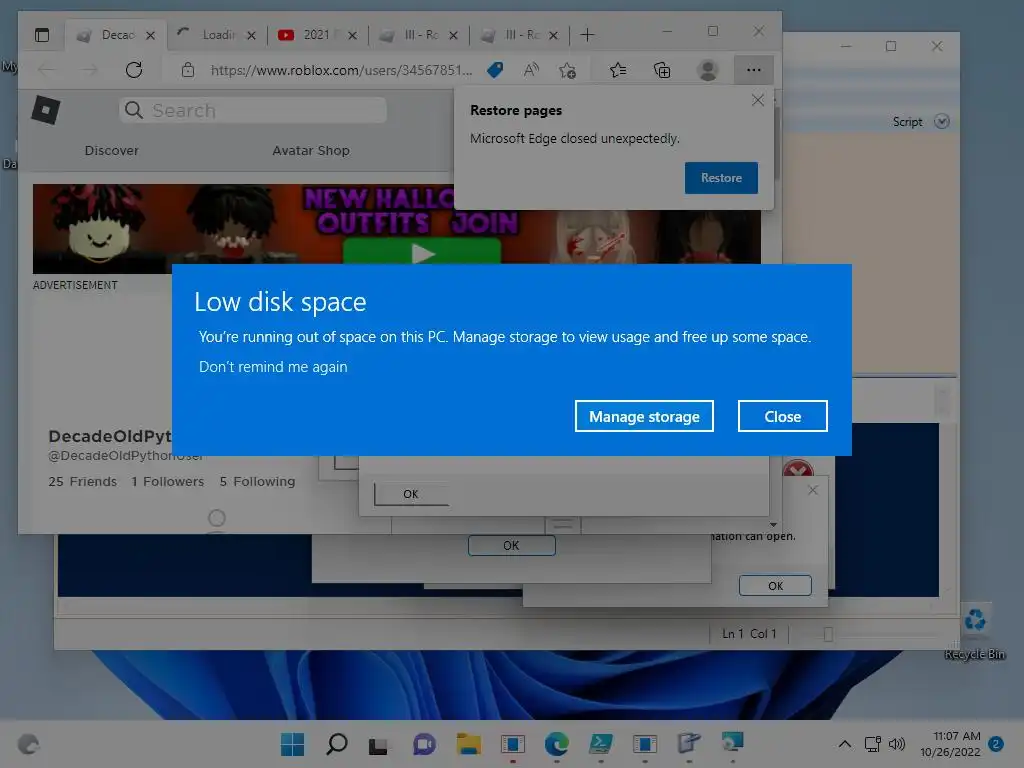Click the Read aloud icon

click(531, 70)
